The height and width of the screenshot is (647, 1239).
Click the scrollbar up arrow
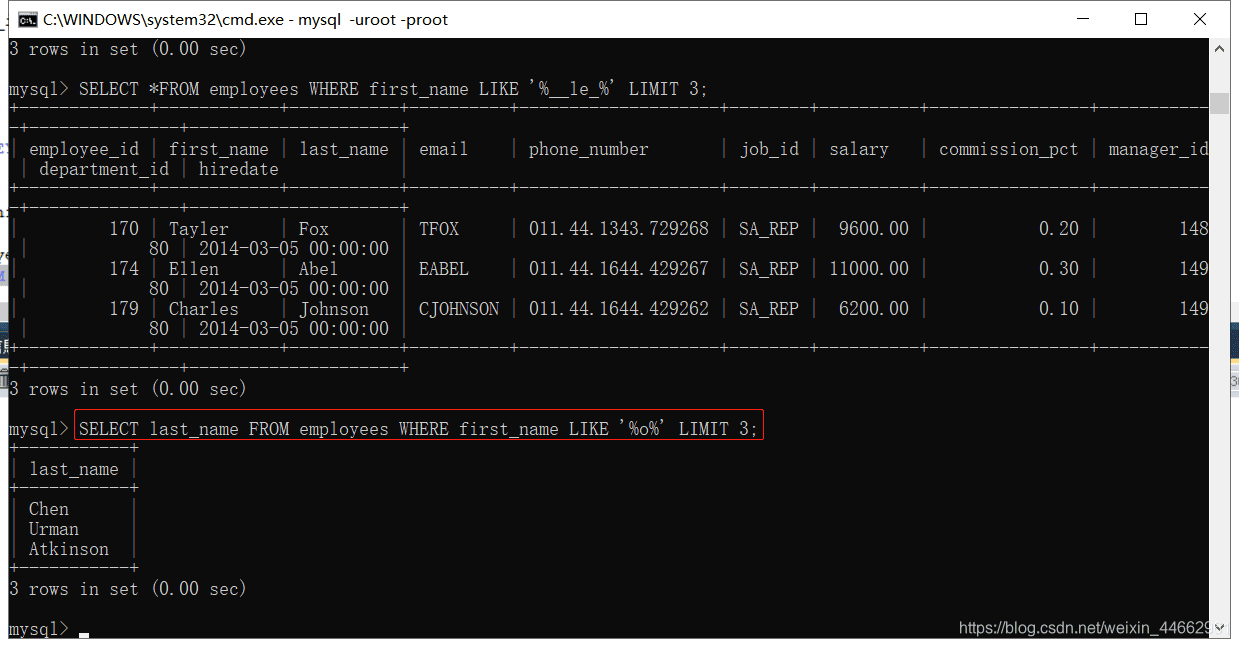[1219, 48]
